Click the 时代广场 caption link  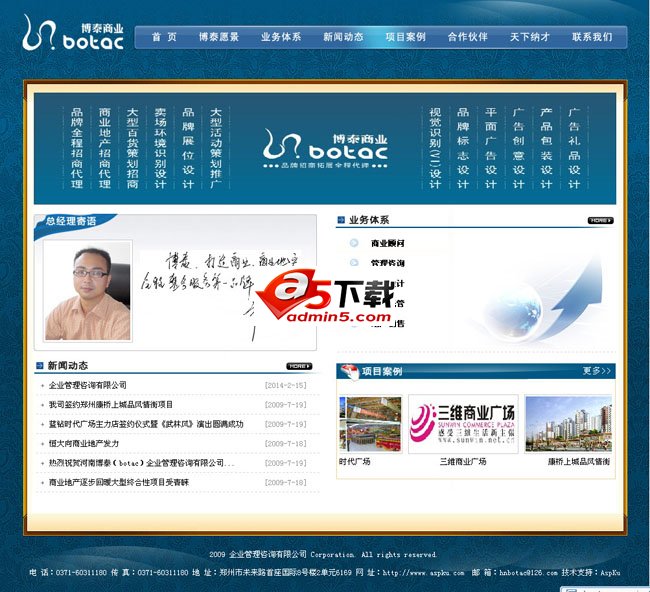tap(354, 461)
